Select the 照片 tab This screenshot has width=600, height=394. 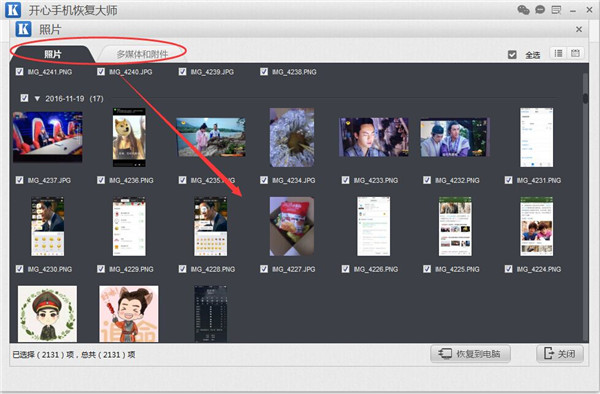click(52, 54)
